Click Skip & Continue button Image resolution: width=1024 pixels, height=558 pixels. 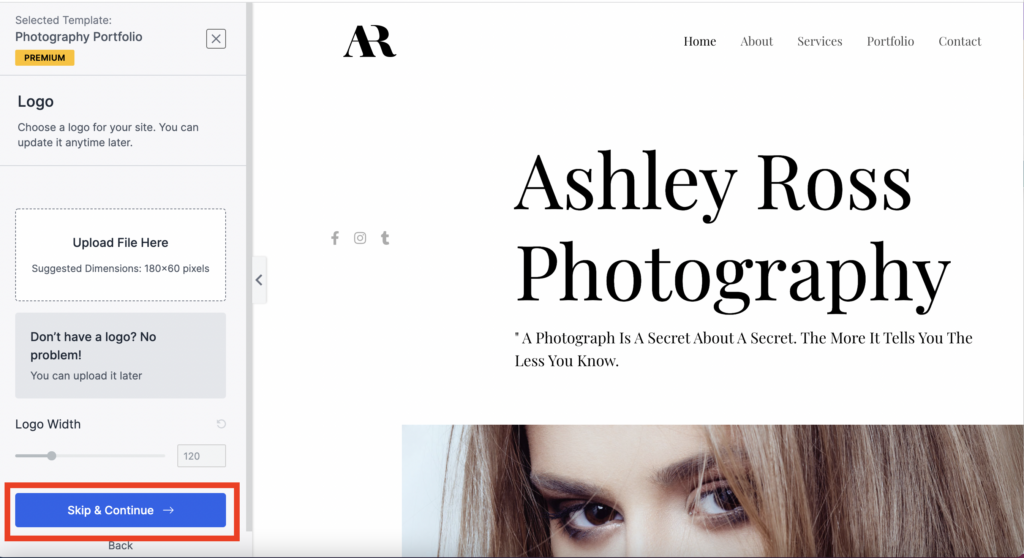(121, 510)
